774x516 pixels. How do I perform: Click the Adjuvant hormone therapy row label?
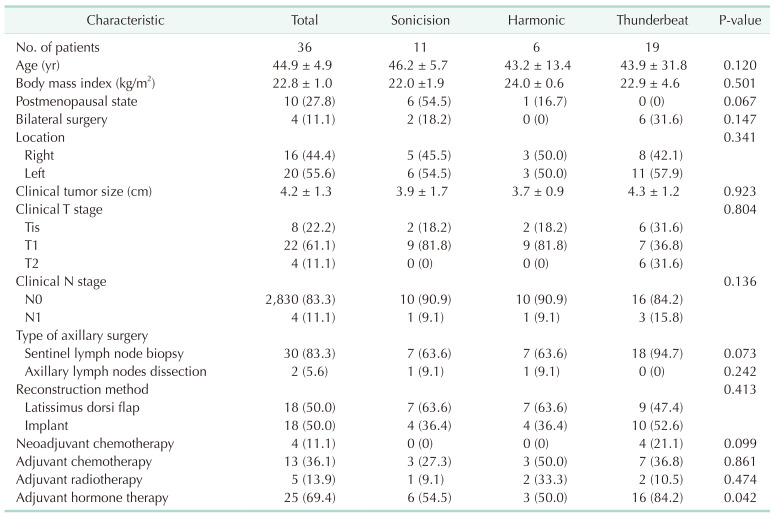pyautogui.click(x=90, y=497)
